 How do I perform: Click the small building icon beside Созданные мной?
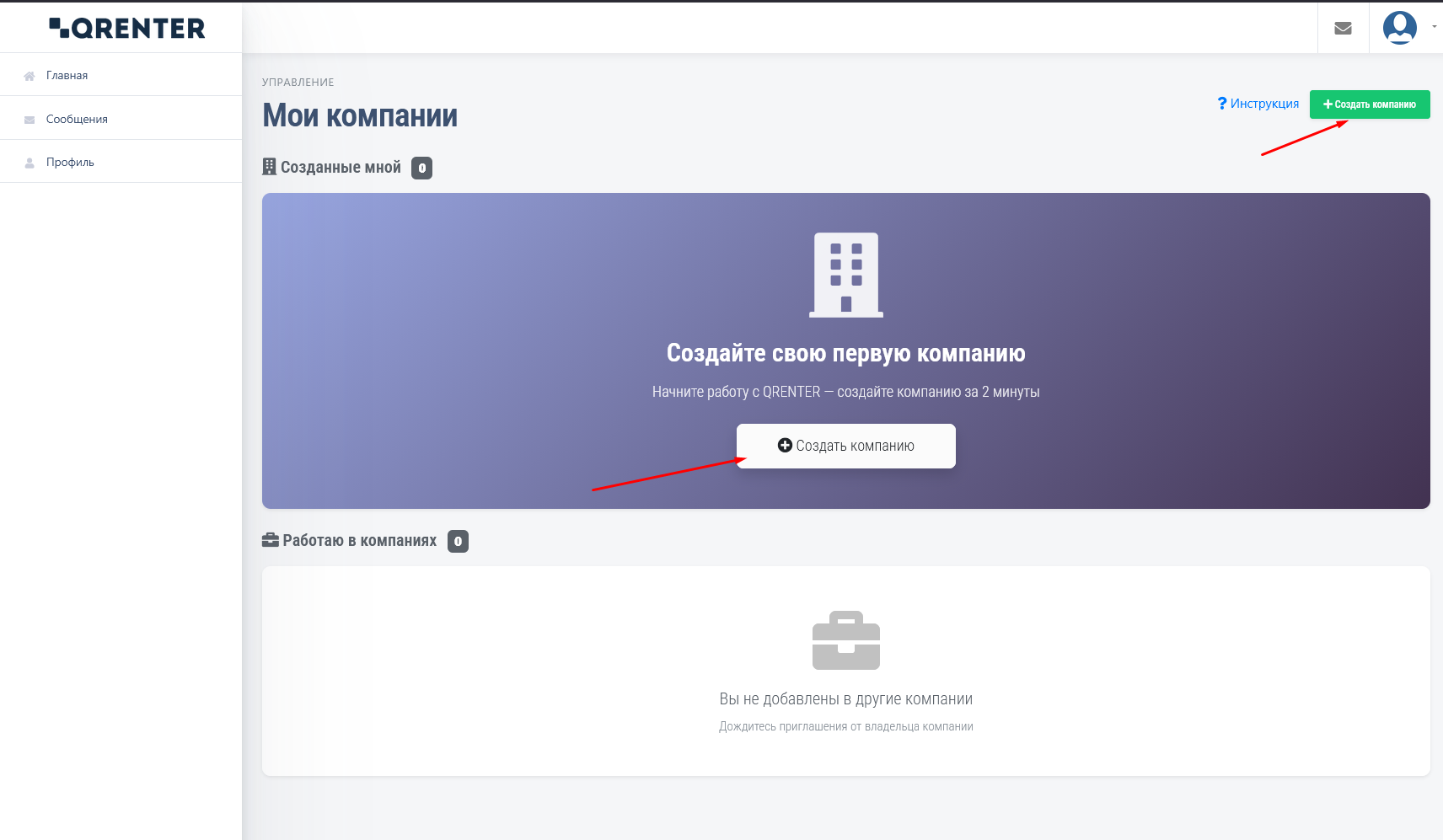point(269,167)
